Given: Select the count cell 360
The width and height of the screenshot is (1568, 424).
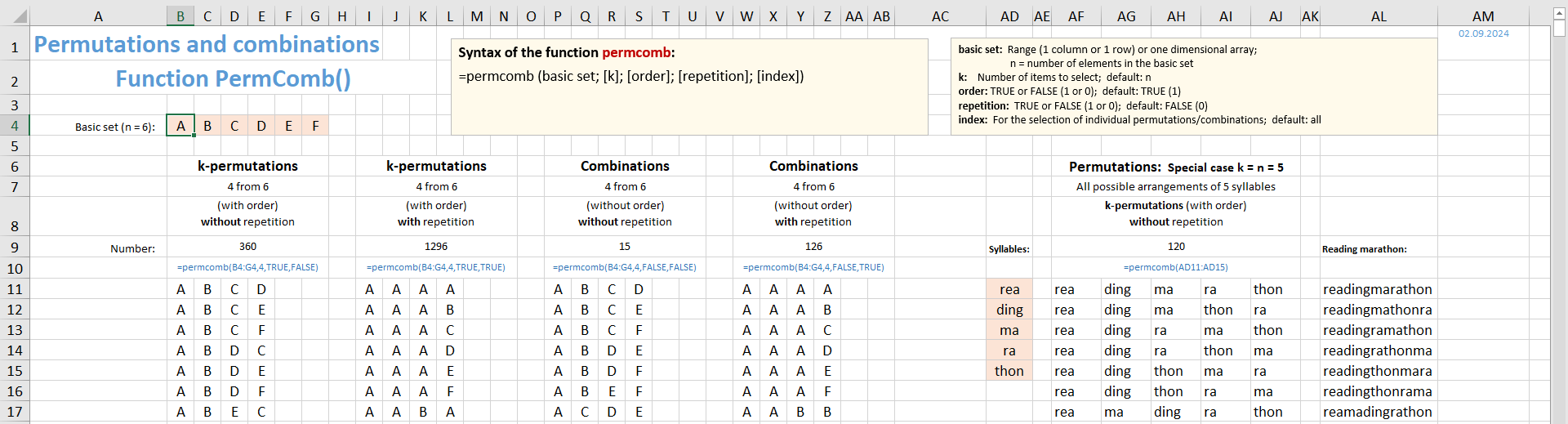Looking at the screenshot, I should [x=247, y=247].
